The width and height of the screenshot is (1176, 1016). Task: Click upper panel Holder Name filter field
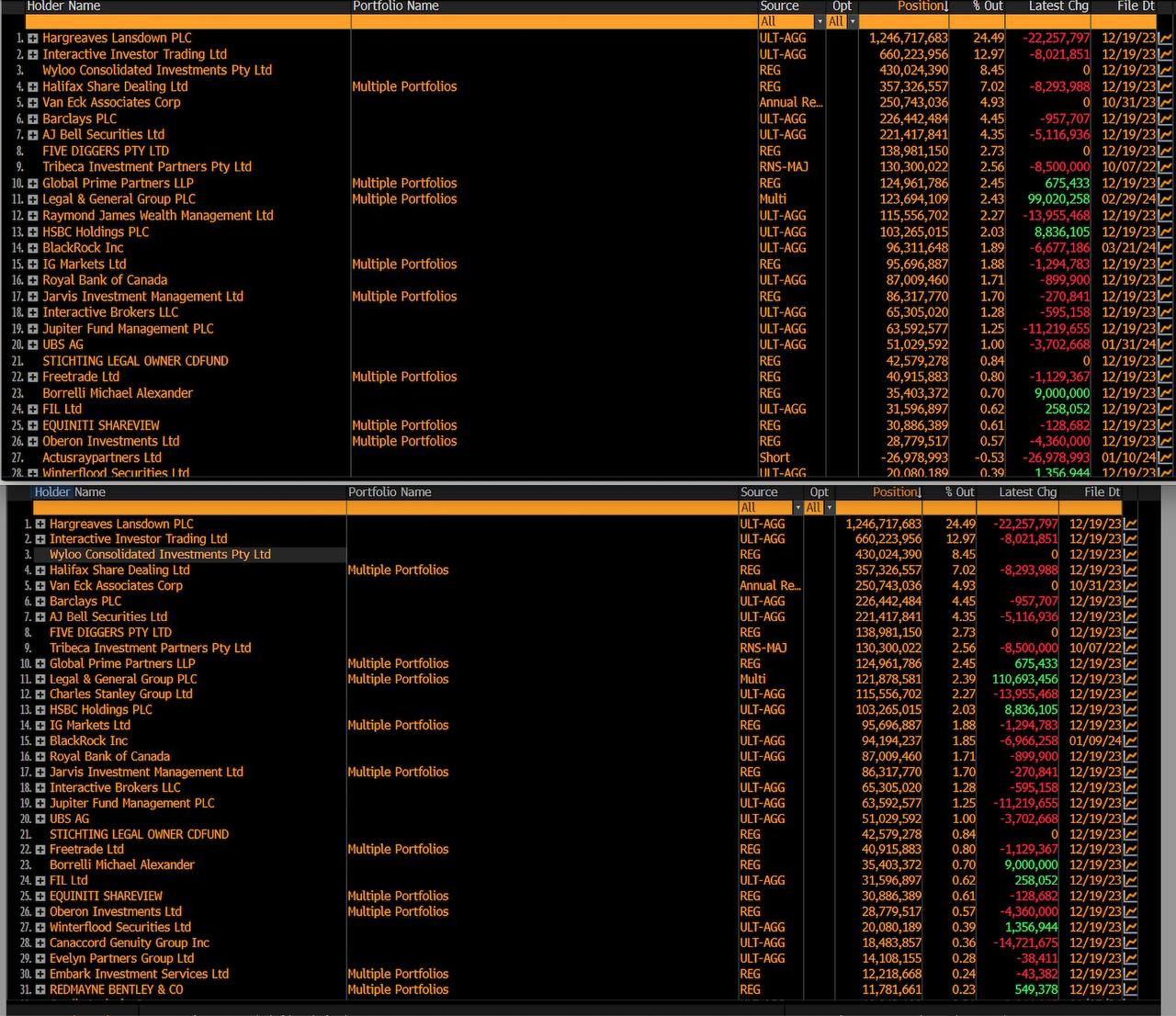click(187, 21)
